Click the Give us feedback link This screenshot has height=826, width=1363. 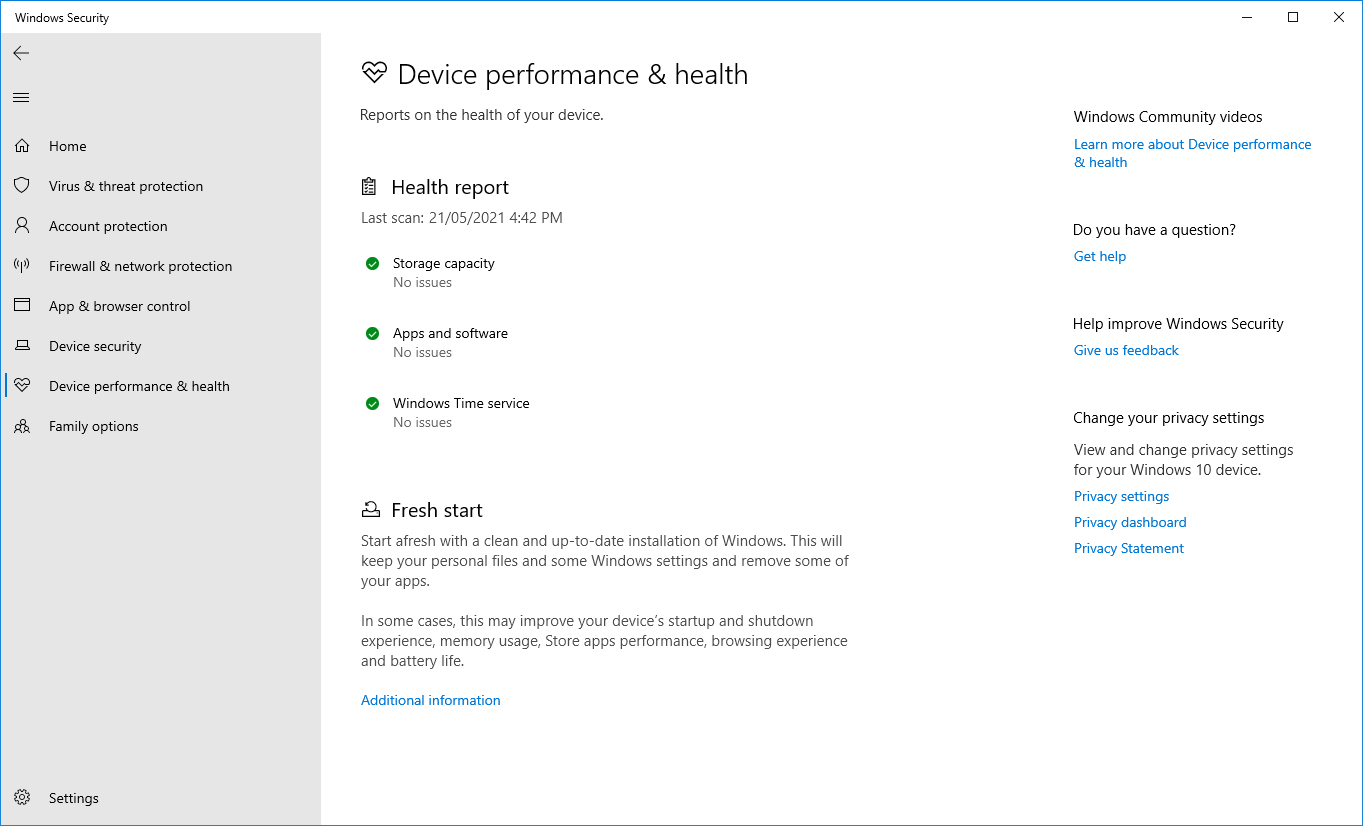[1126, 350]
